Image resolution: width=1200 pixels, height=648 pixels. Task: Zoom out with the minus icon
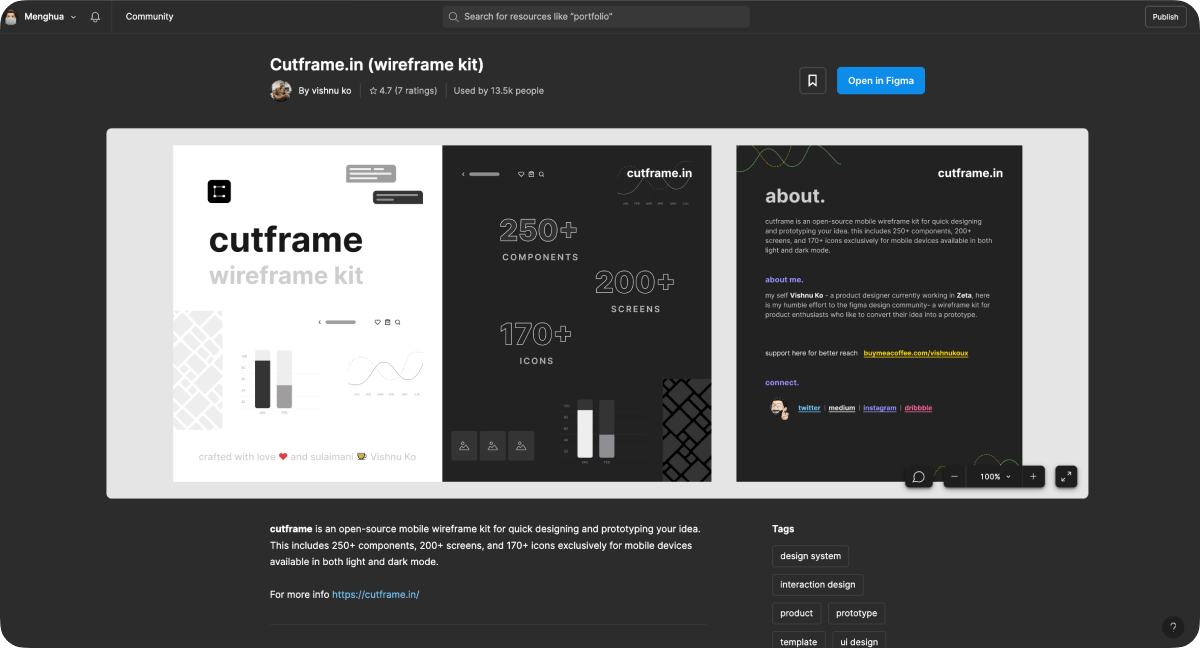(x=955, y=477)
